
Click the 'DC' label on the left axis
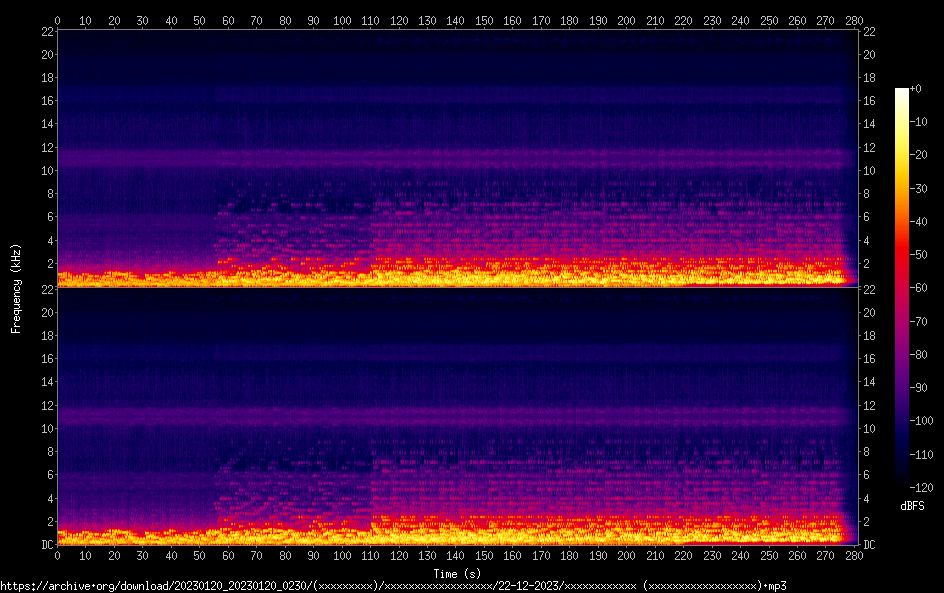tap(44, 545)
